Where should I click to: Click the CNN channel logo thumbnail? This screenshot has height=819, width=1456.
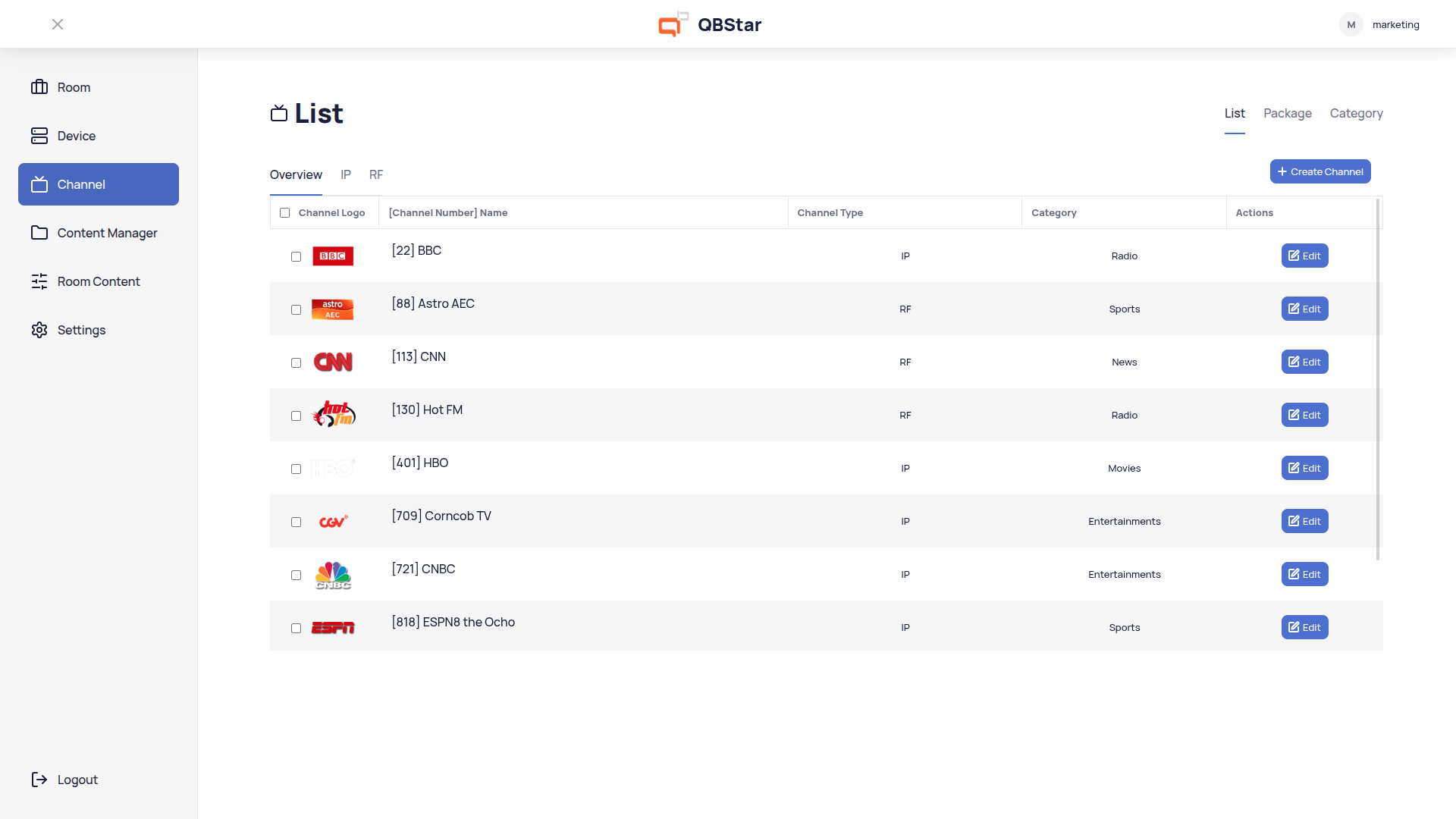(333, 362)
